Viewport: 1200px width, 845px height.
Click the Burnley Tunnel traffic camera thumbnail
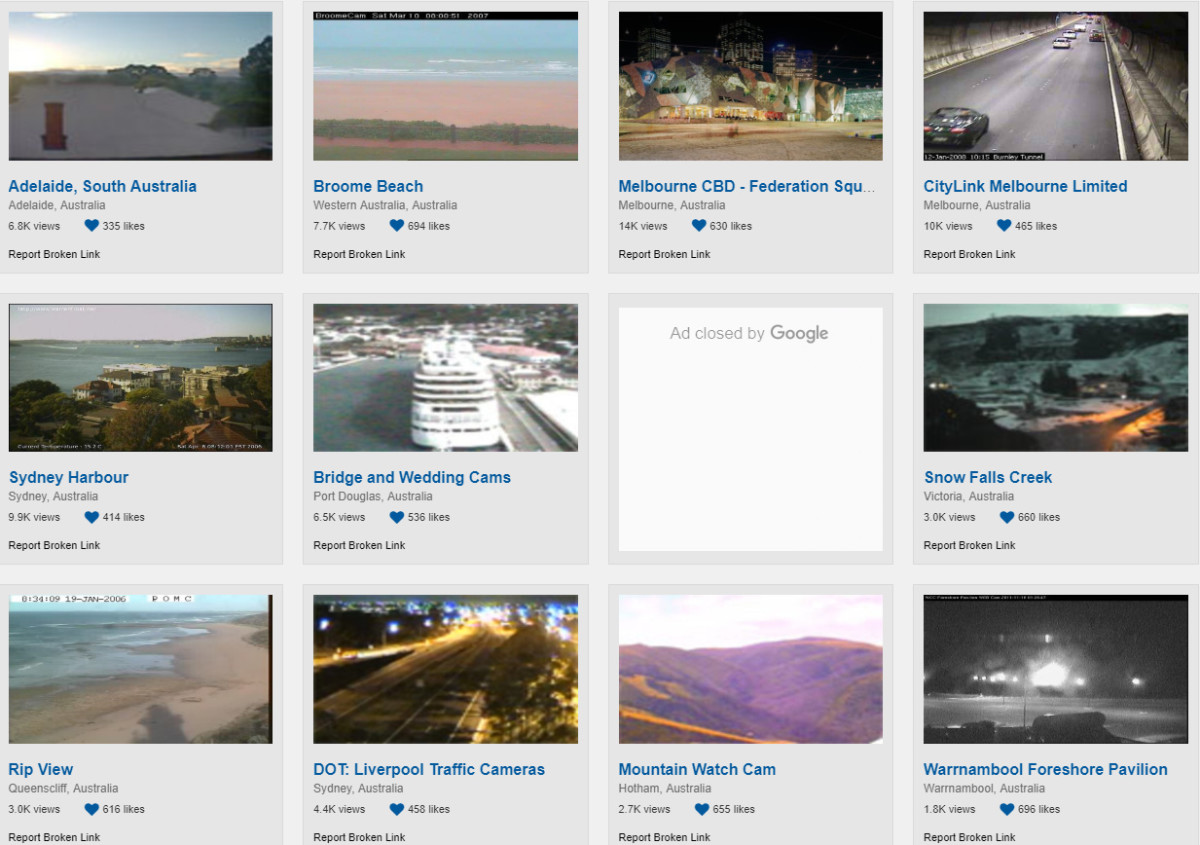pos(1055,85)
